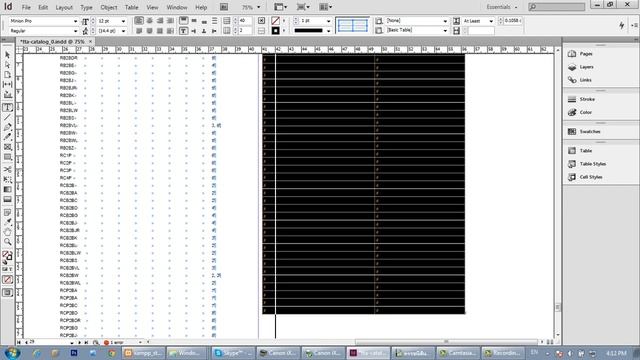The height and width of the screenshot is (360, 640).
Task: Select the Gap tool
Action: 7,84
